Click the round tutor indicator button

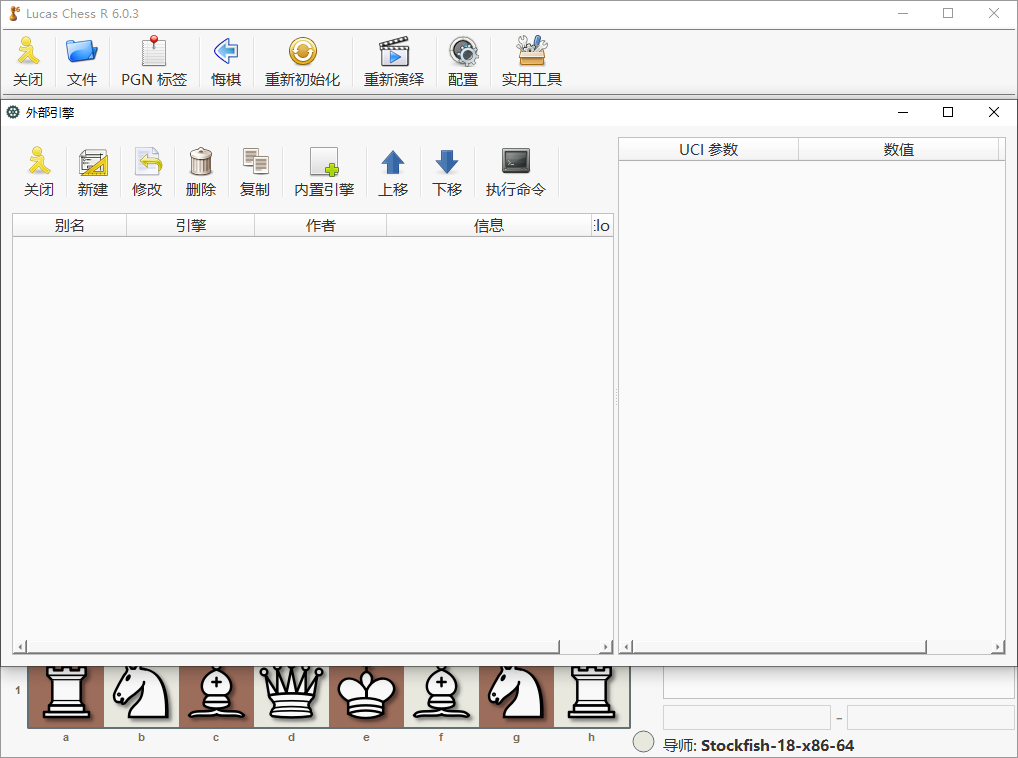coord(643,742)
